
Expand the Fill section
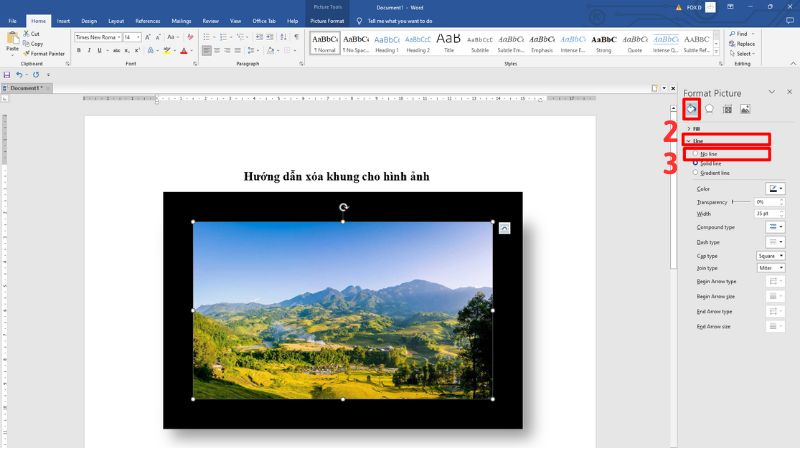696,129
